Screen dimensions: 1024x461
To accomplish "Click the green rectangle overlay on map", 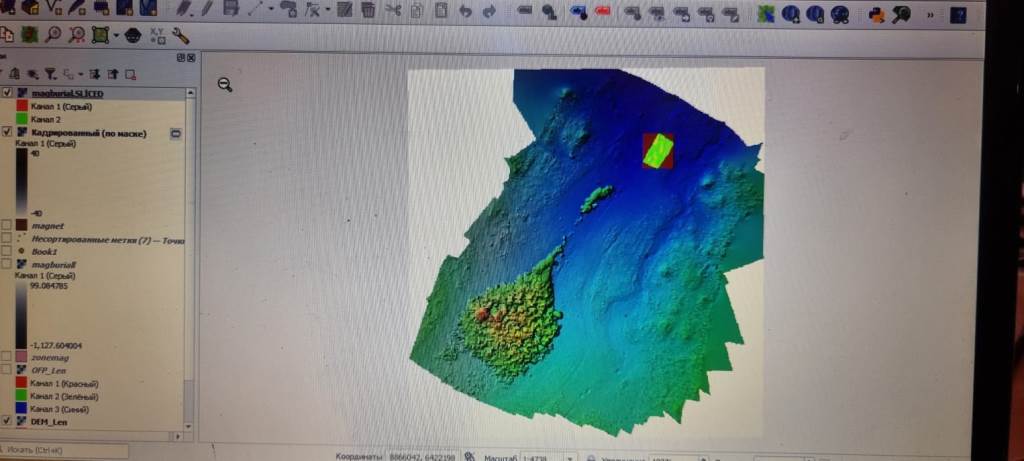I will pyautogui.click(x=658, y=150).
